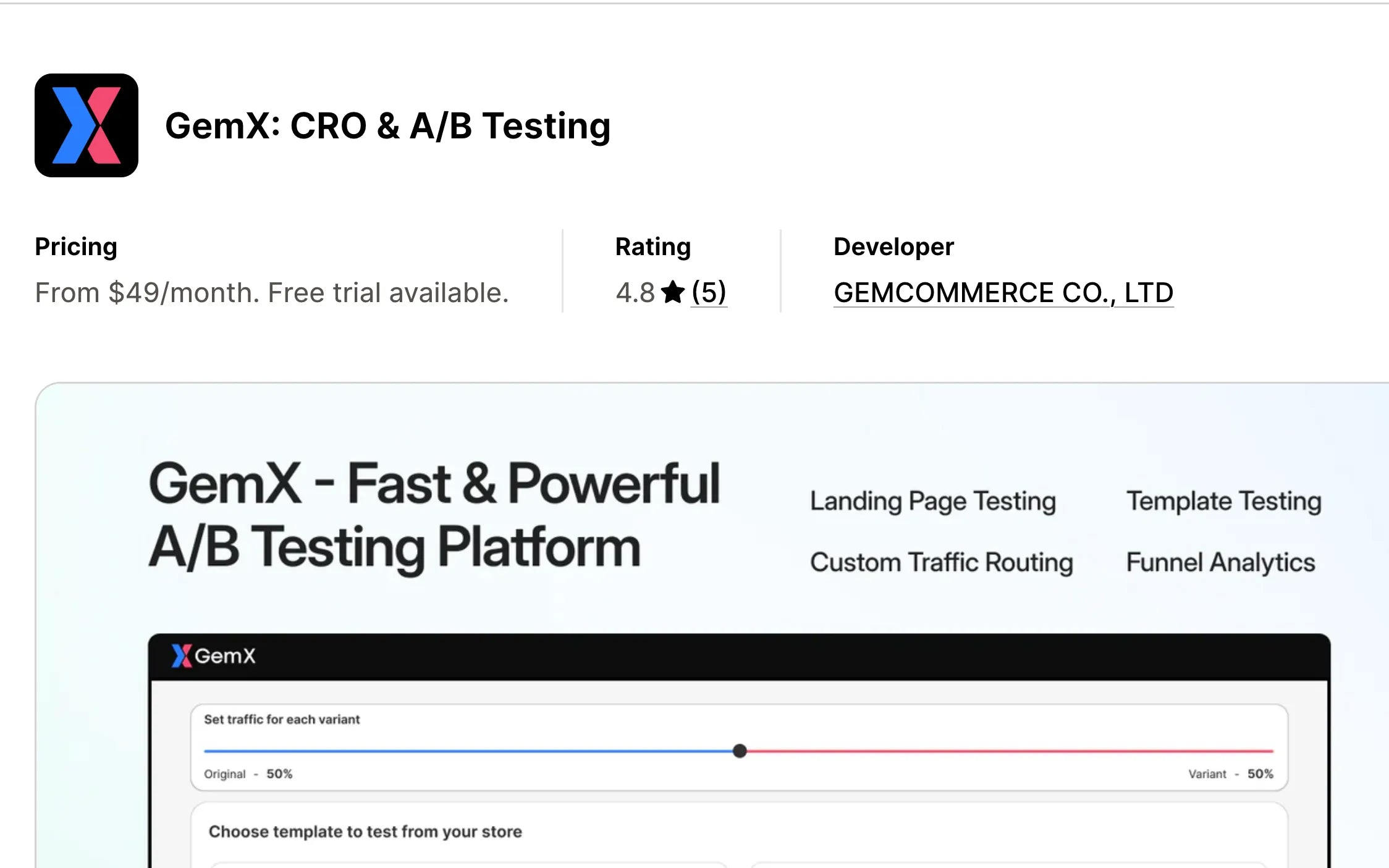Click the GemX app logo icon
The width and height of the screenshot is (1389, 868).
click(87, 125)
